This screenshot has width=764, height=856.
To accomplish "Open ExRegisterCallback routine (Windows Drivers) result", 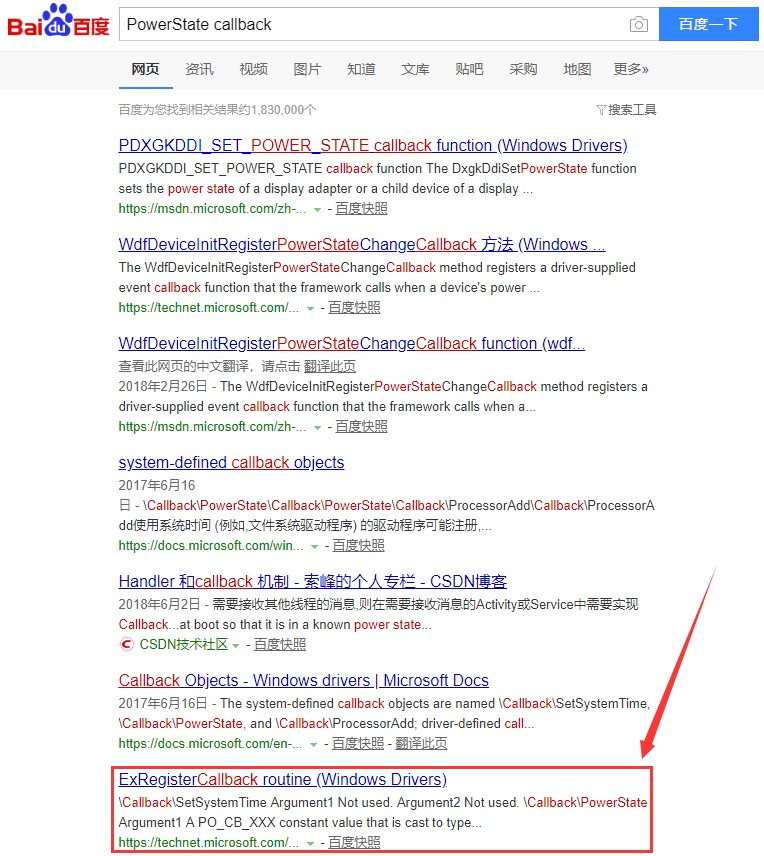I will pos(283,779).
